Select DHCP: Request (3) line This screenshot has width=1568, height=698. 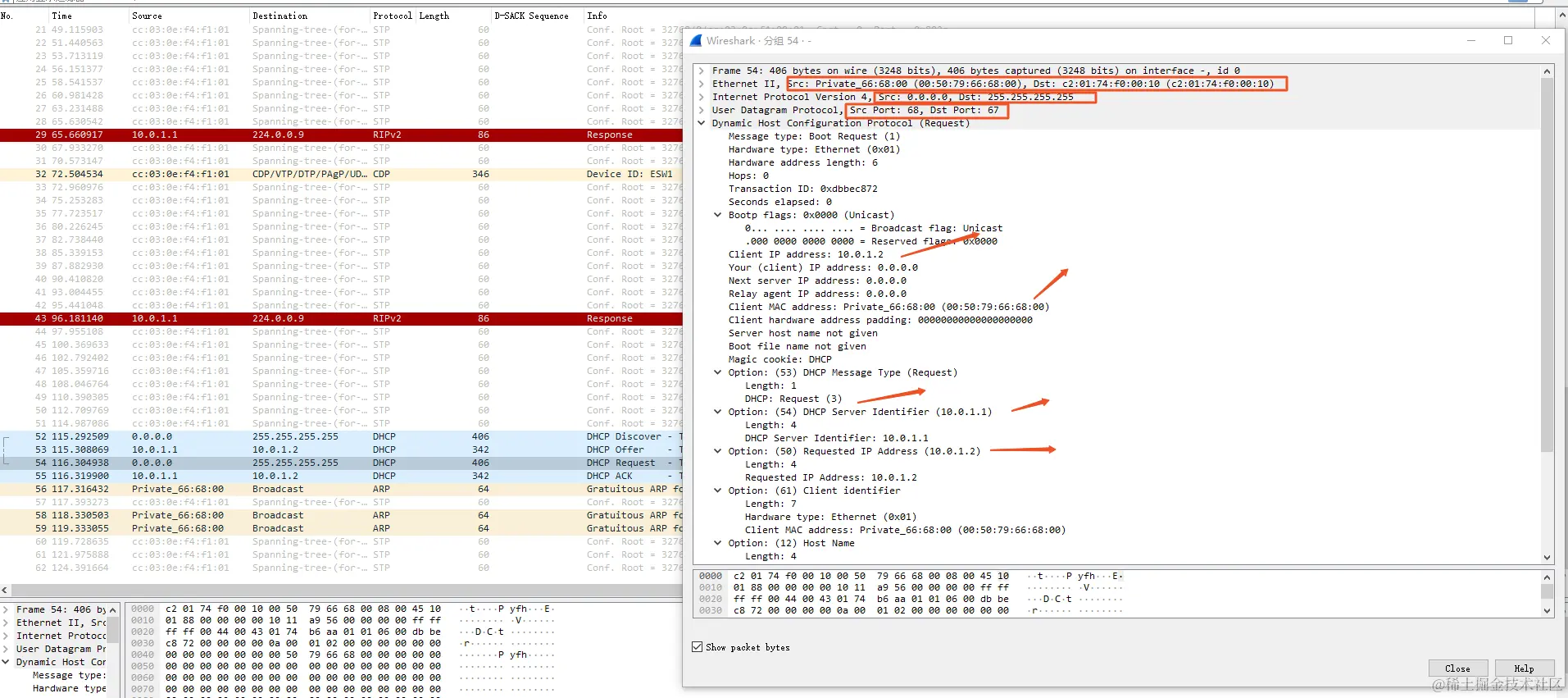[x=793, y=399]
